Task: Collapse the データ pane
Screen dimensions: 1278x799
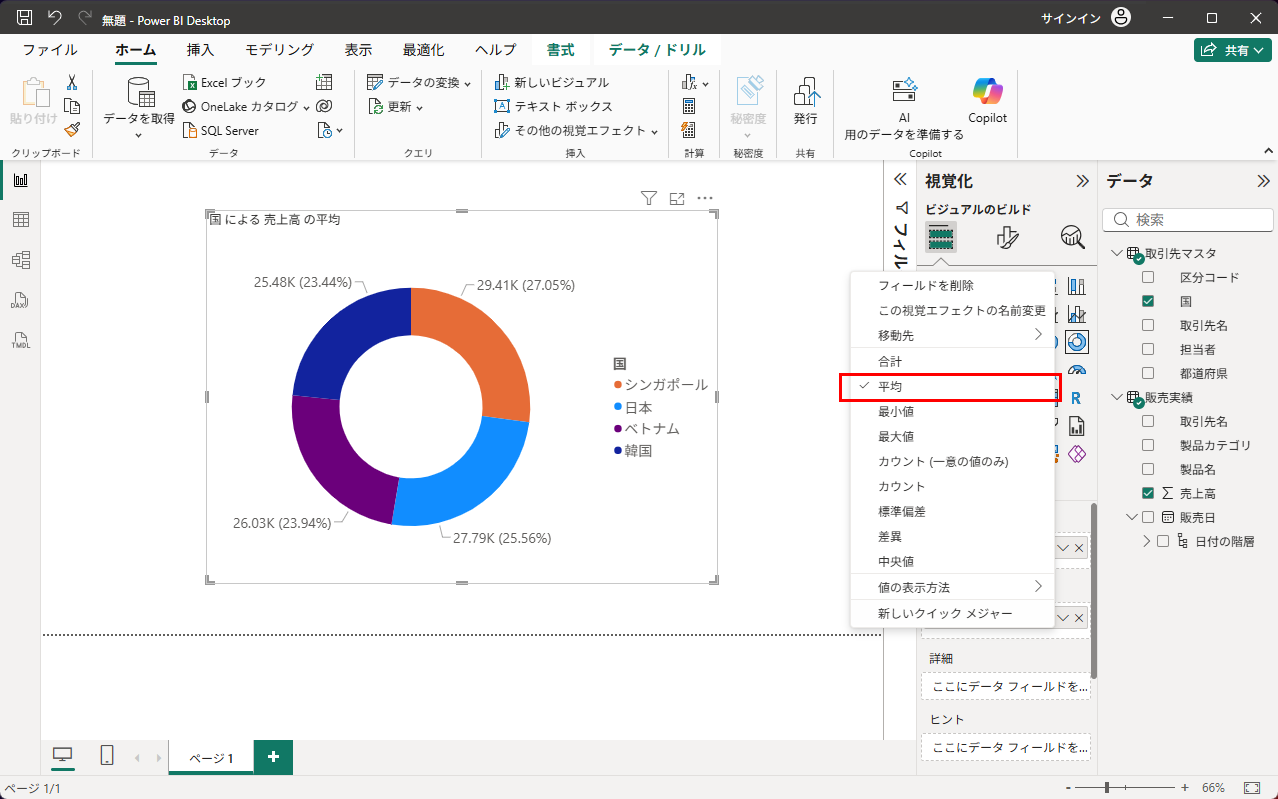Action: 1263,181
